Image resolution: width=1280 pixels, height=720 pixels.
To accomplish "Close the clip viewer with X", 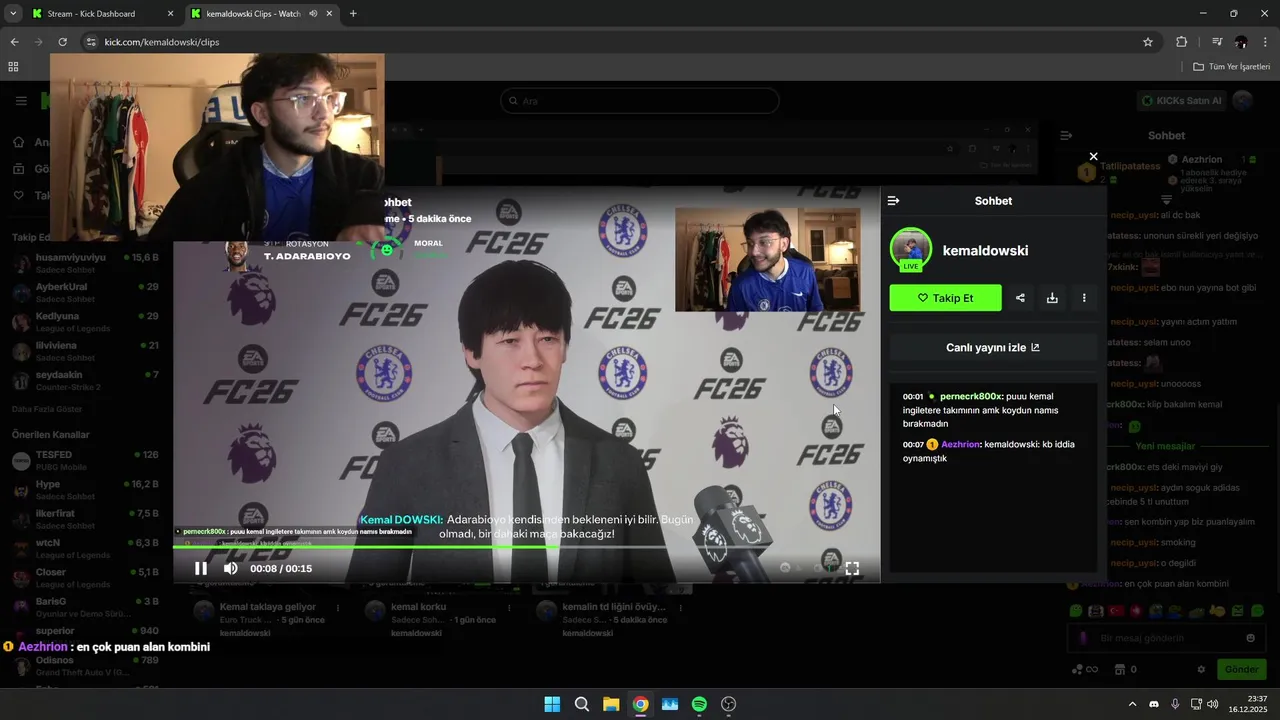I will tap(1093, 156).
